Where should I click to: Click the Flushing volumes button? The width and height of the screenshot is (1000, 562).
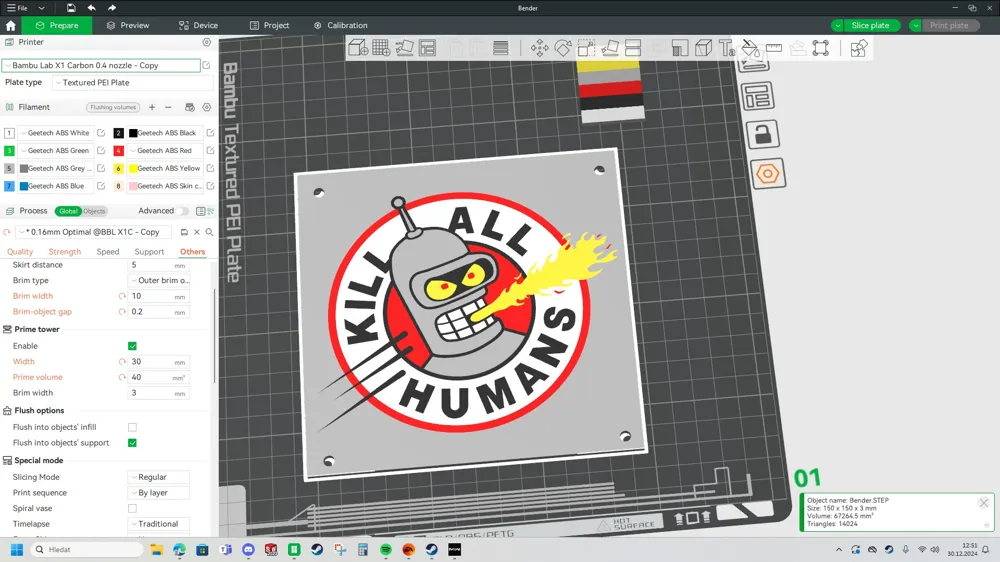click(x=113, y=107)
